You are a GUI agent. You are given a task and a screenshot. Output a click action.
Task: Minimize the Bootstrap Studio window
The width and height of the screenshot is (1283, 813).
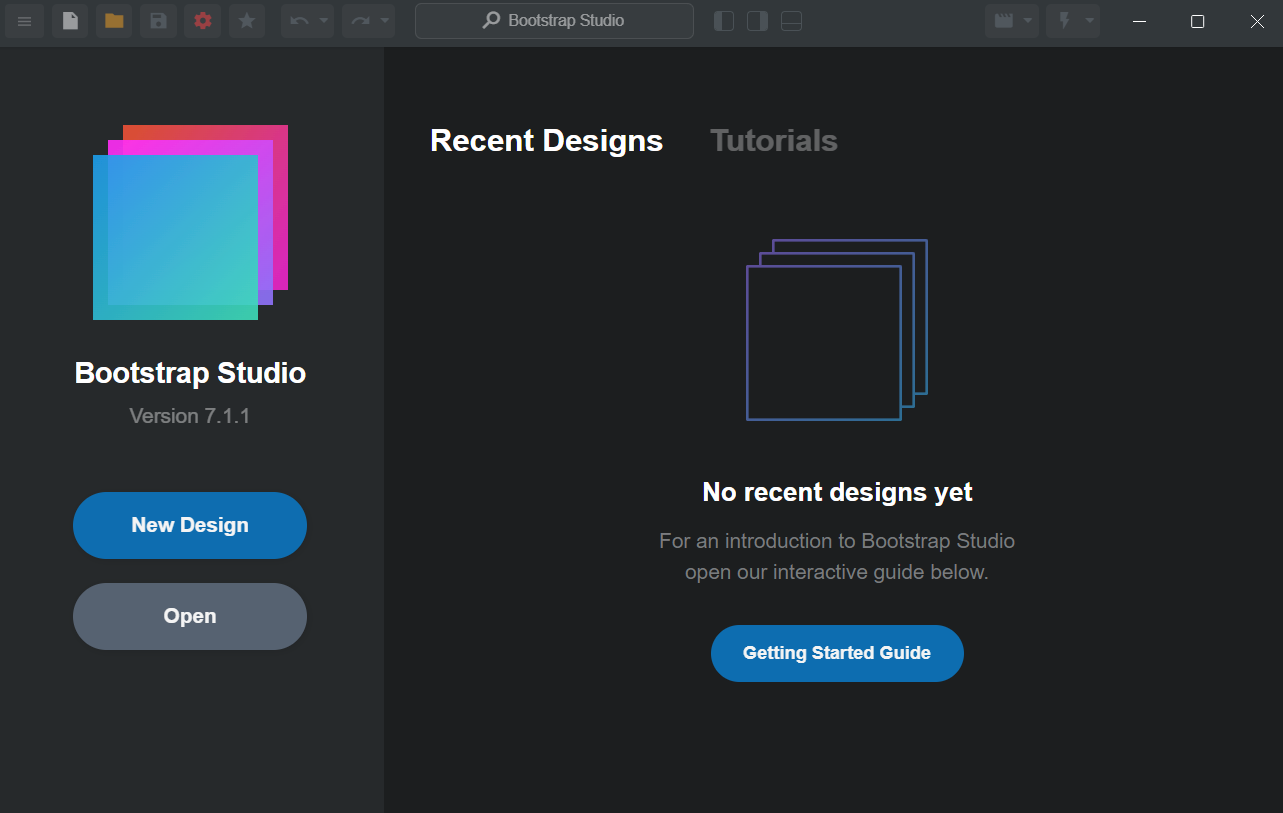[1138, 21]
